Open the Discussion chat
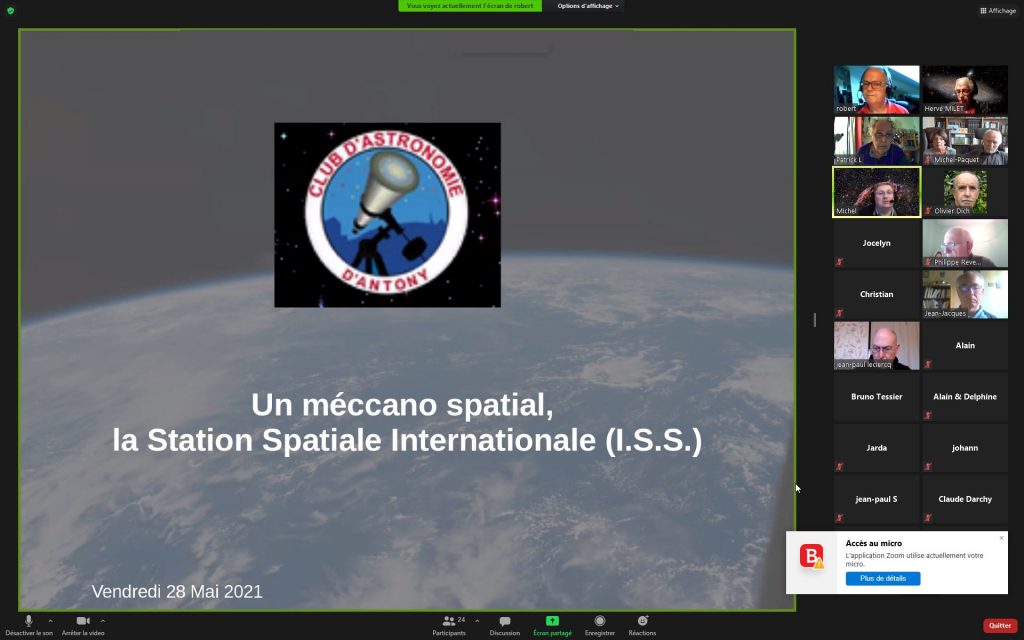This screenshot has width=1024, height=640. click(505, 625)
